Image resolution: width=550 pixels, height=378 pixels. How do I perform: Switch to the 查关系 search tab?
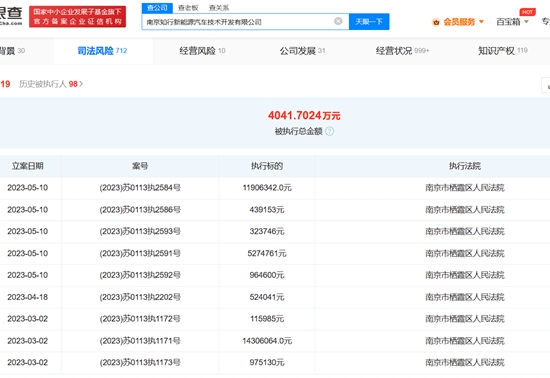point(219,8)
